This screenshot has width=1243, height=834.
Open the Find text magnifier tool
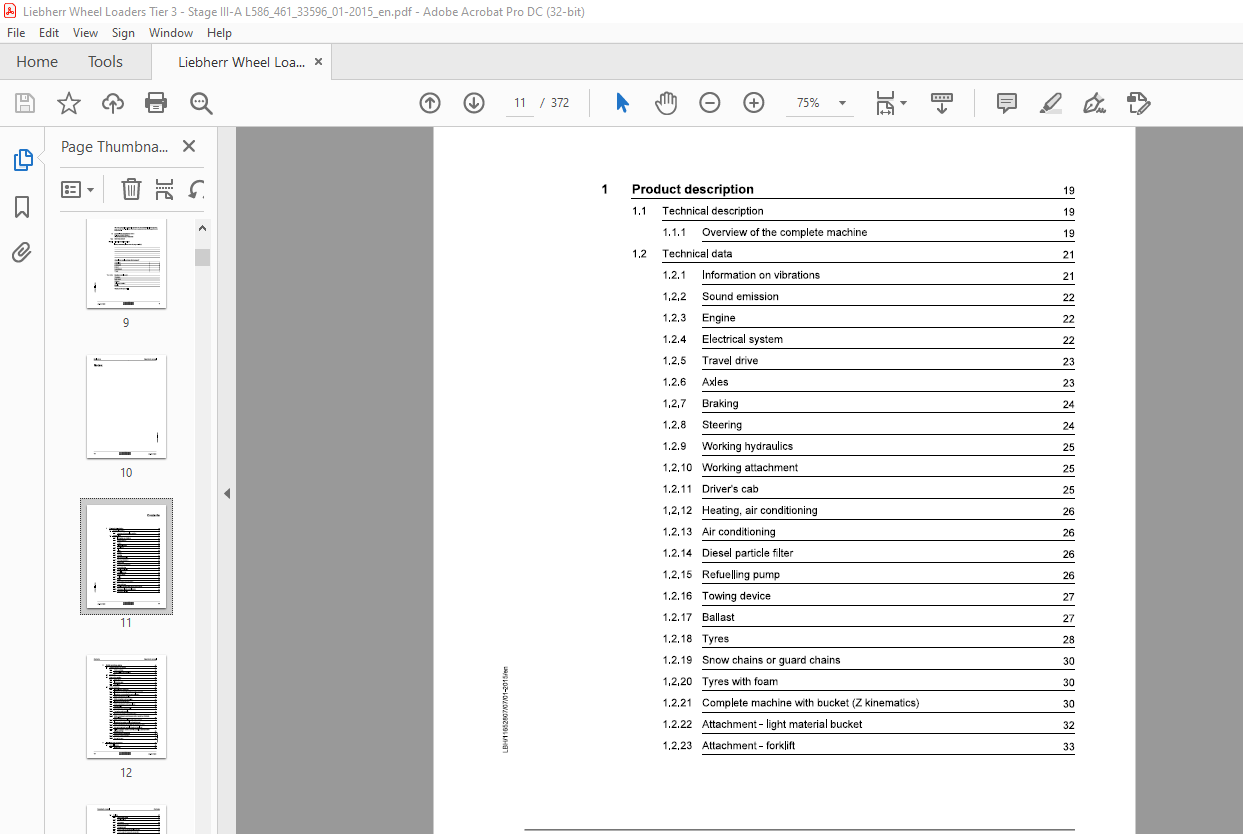click(x=201, y=103)
